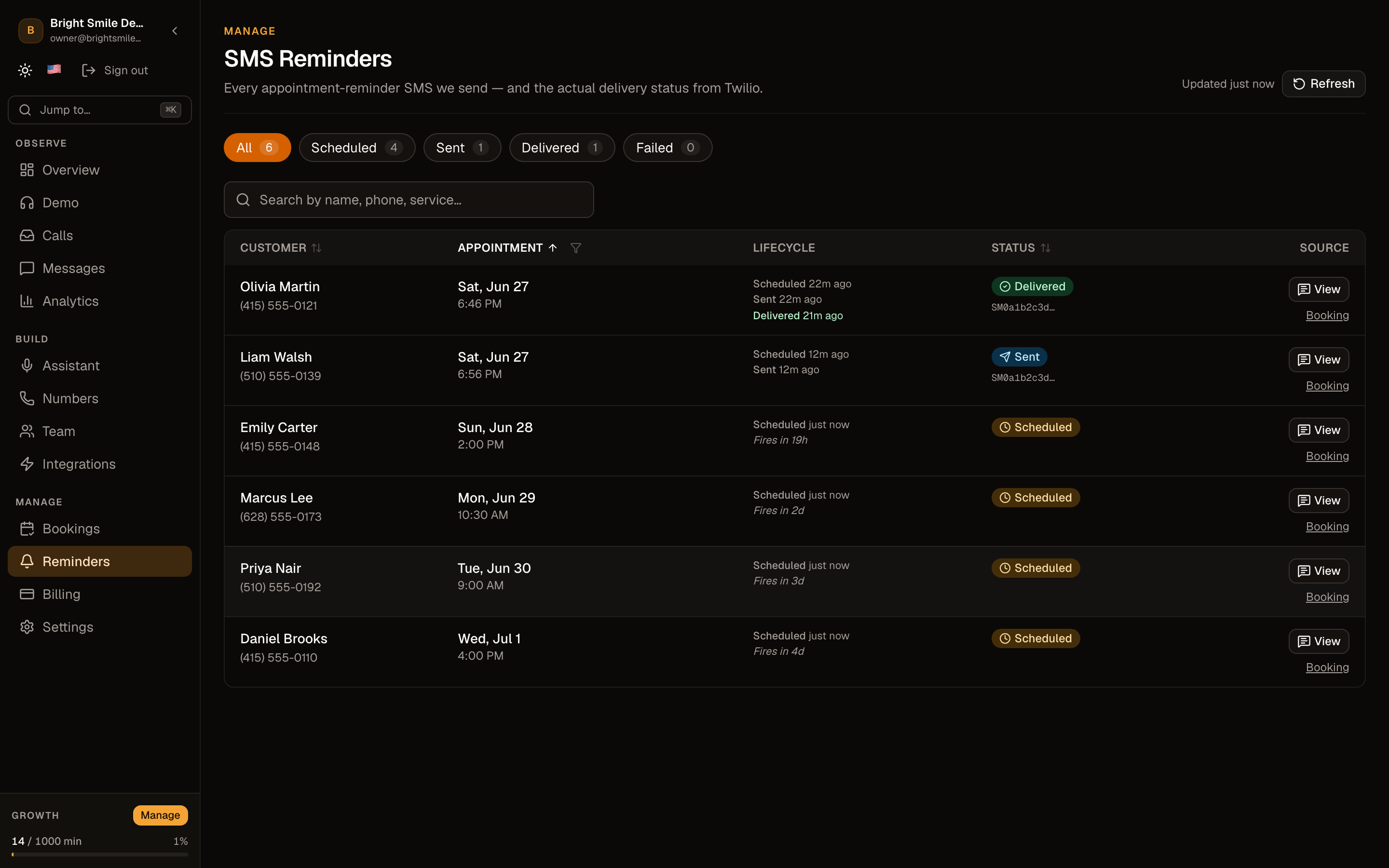Click the "Updated just now" timestamp

pos(1228,84)
